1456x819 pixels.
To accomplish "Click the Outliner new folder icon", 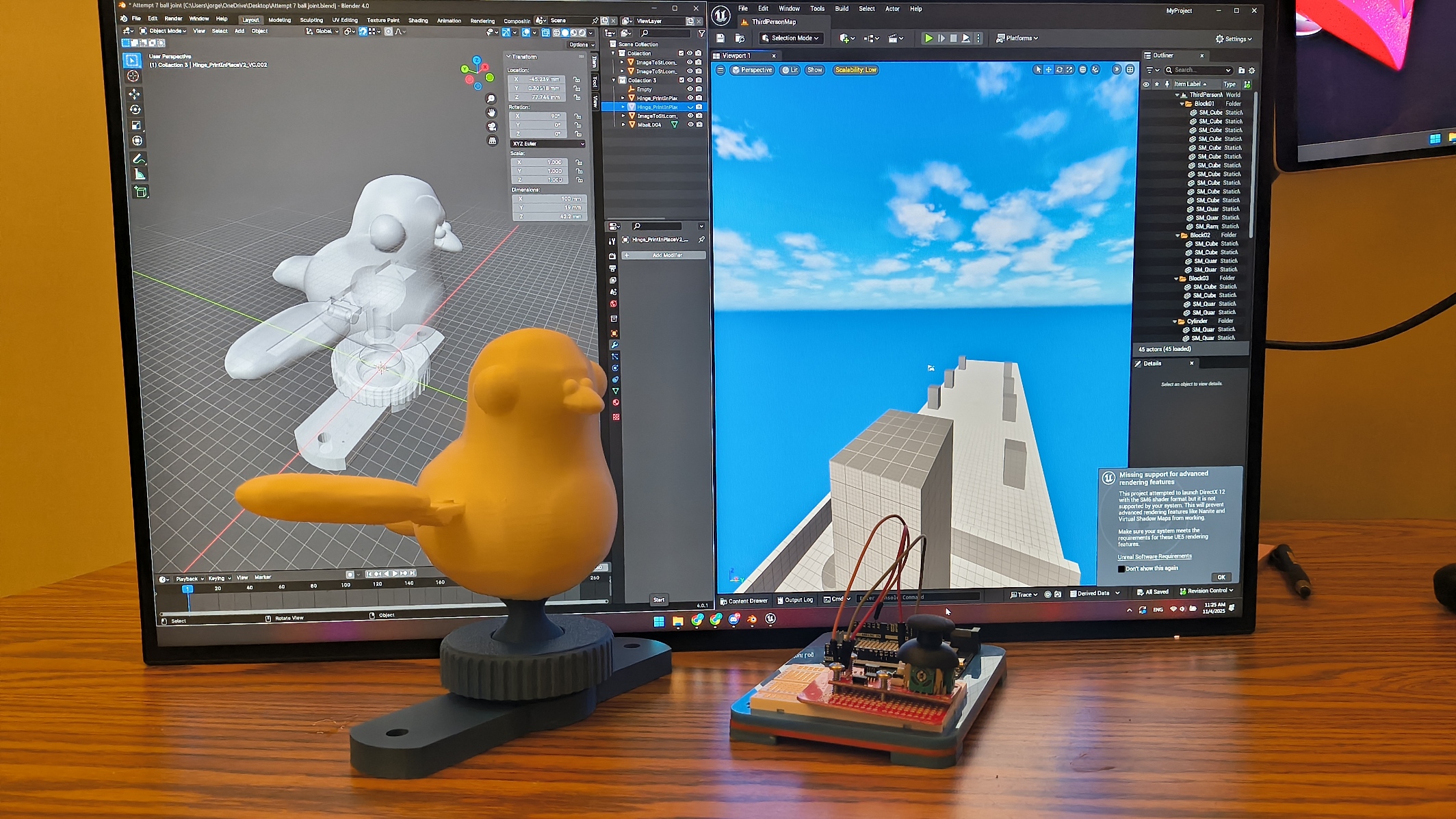I will click(x=1241, y=70).
